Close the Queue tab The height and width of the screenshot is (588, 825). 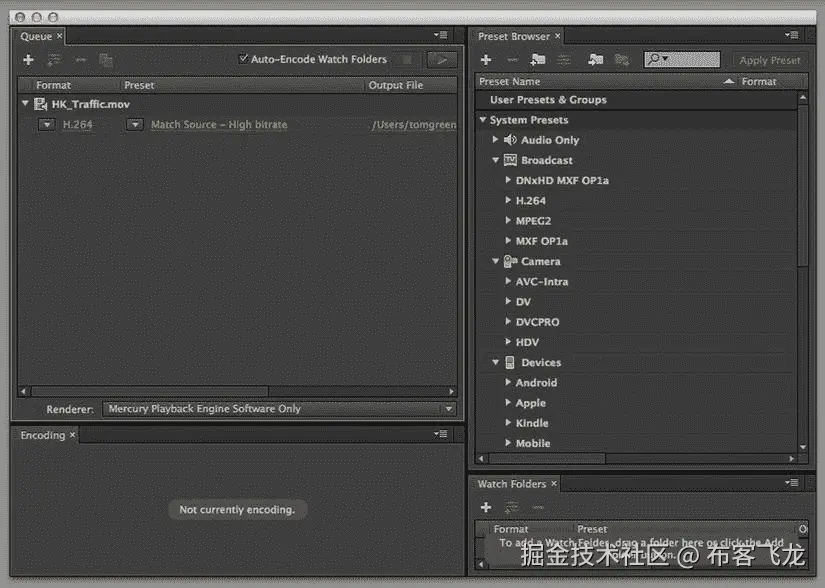59,36
